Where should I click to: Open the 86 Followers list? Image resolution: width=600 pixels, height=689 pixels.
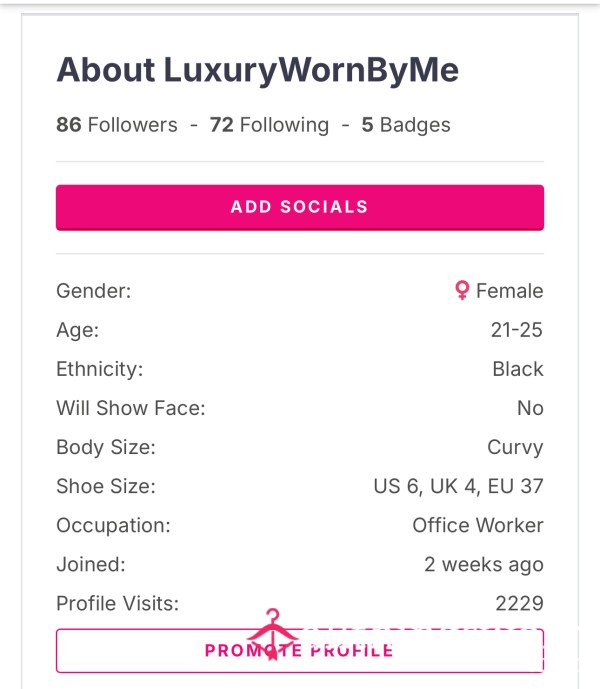[x=117, y=125]
